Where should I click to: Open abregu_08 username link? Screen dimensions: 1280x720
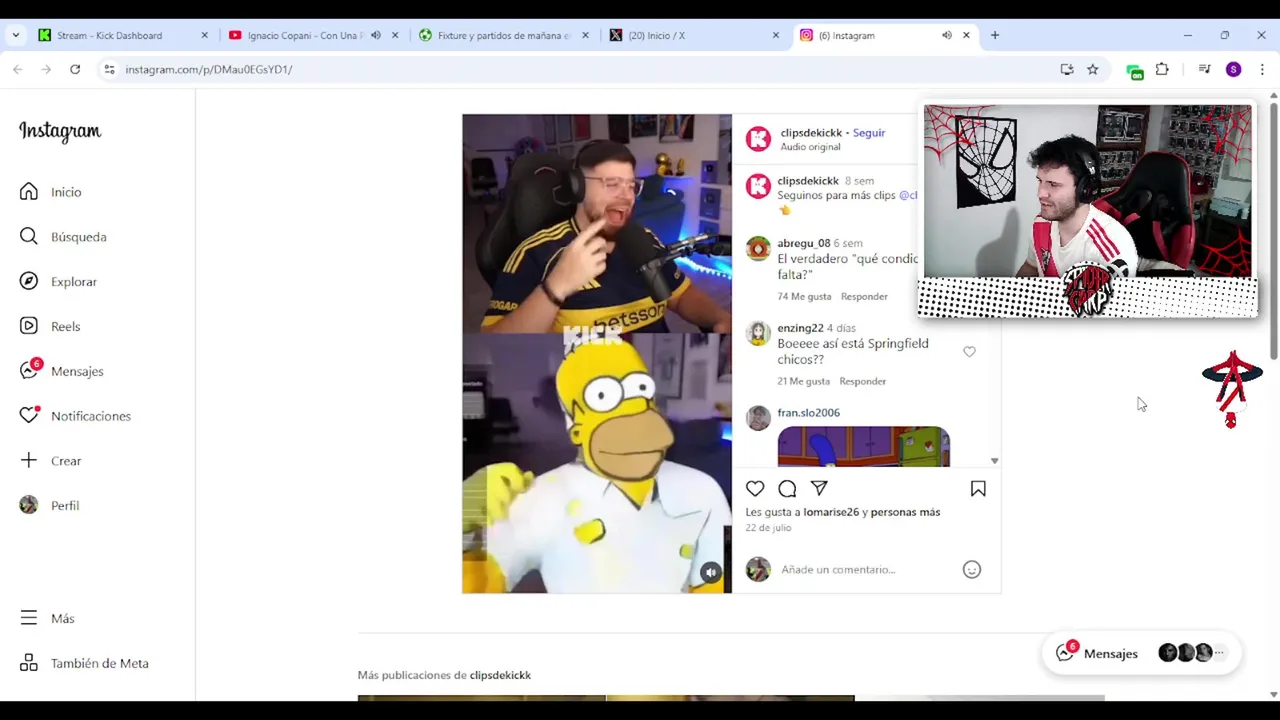pyautogui.click(x=803, y=243)
